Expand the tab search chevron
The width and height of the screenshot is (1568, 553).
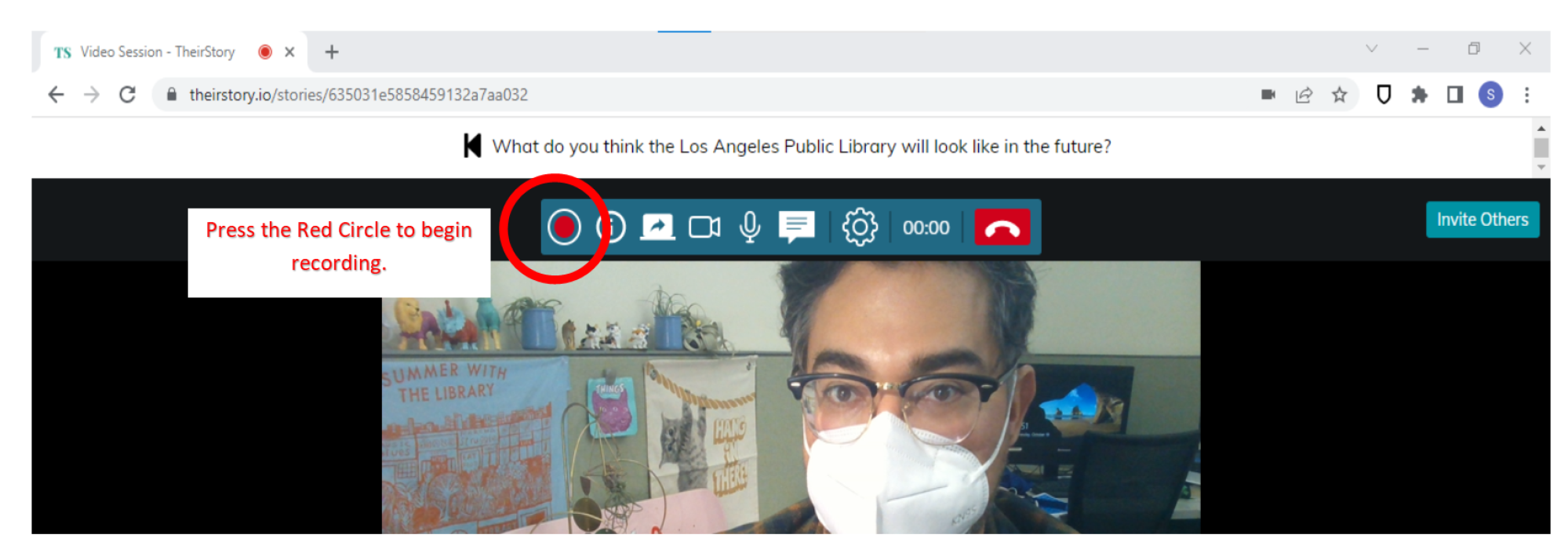tap(1371, 49)
